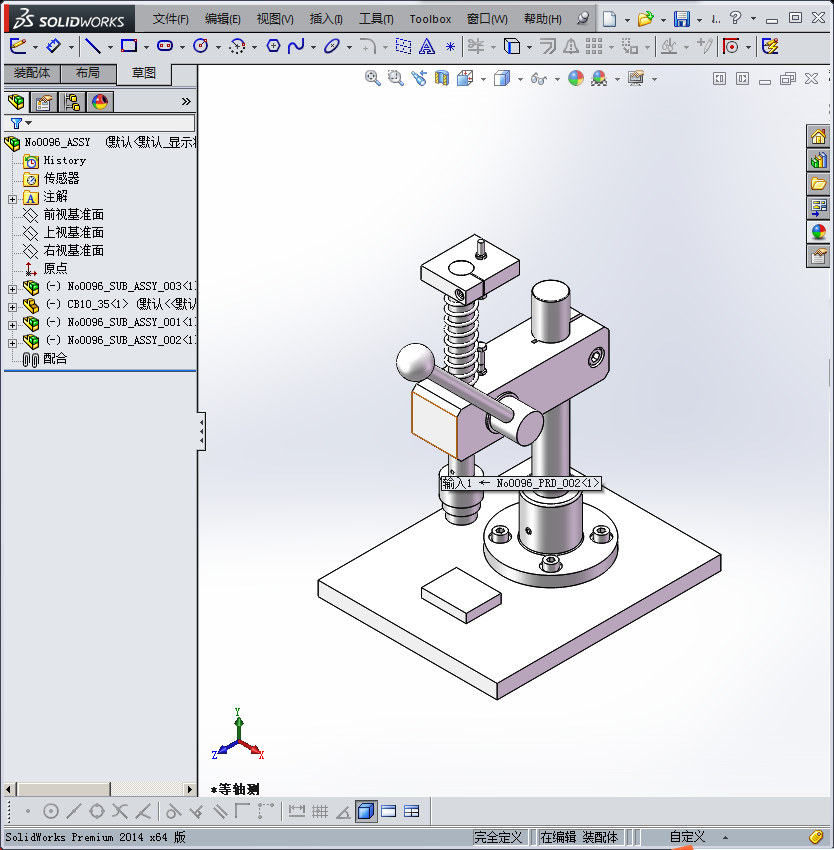Toggle the tangent snap icon
Image resolution: width=834 pixels, height=850 pixels.
[x=173, y=812]
